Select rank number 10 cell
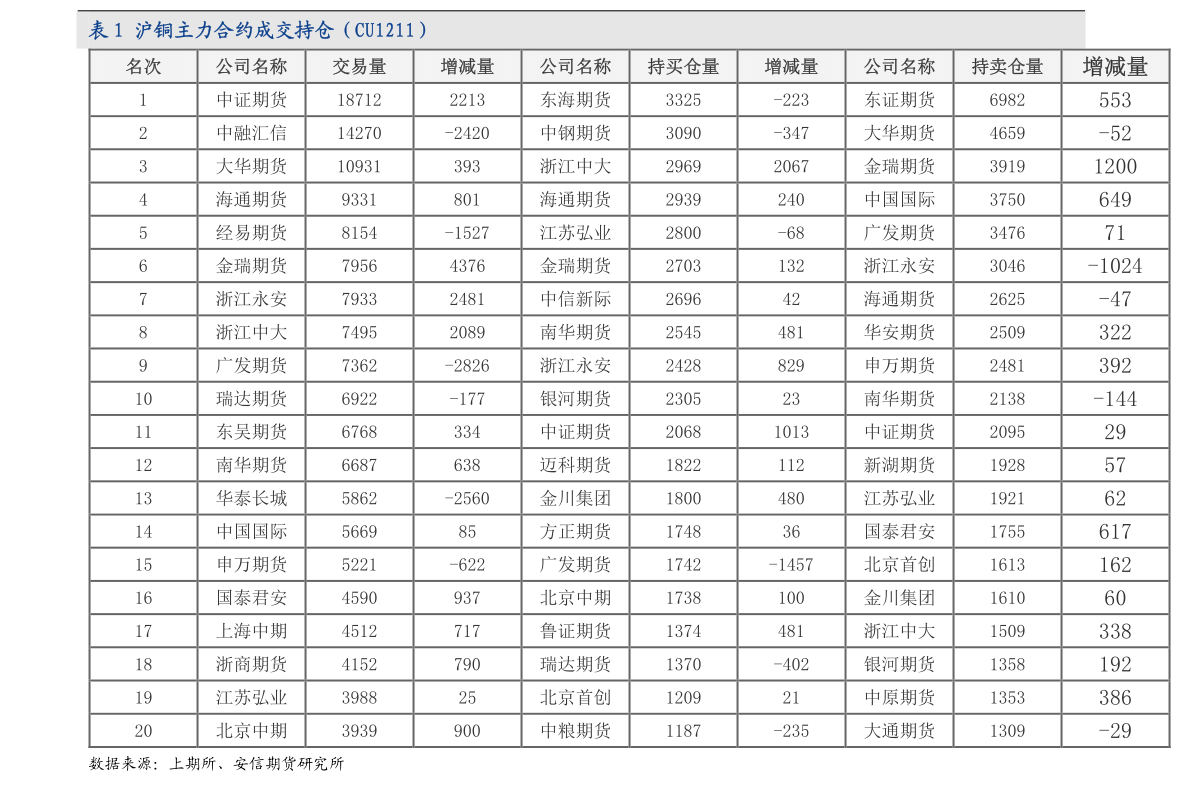 (x=143, y=398)
